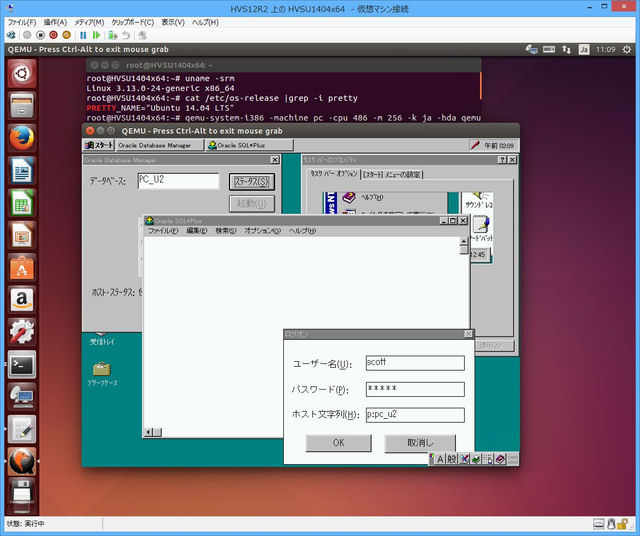Click the IME dictionary book icon
The image size is (640, 536).
tap(500, 459)
